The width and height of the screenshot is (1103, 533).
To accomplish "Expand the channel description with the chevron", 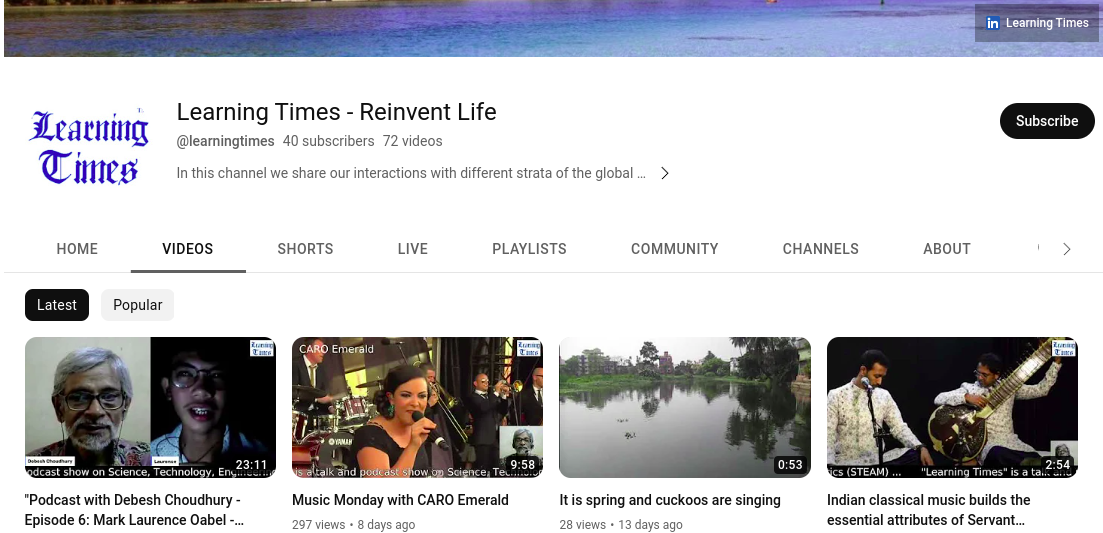I will pyautogui.click(x=665, y=173).
